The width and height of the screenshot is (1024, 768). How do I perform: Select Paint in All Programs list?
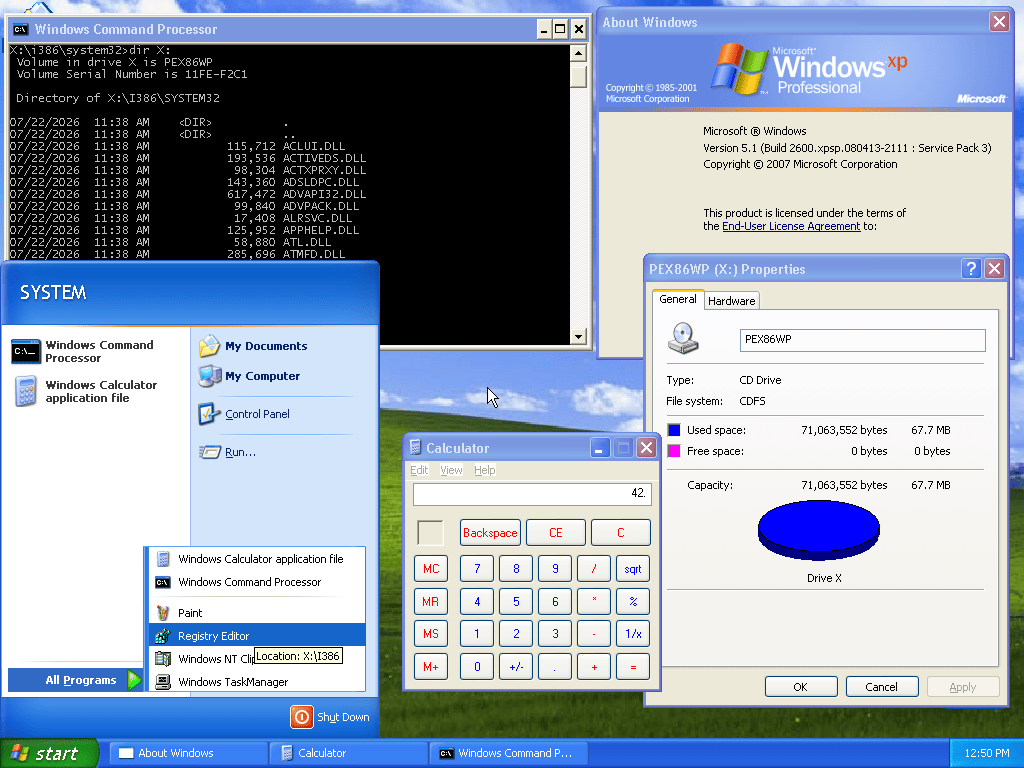coord(257,613)
